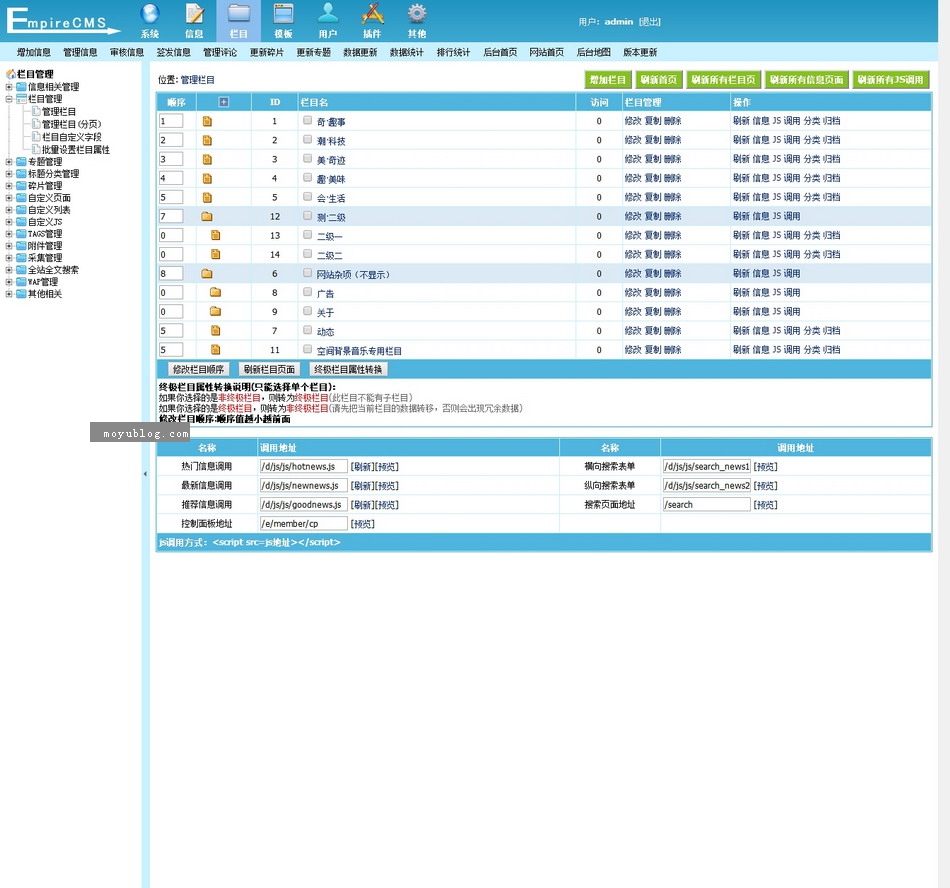950x888 pixels.
Task: Click the page icon in the 二级二 row
Action: pos(216,254)
